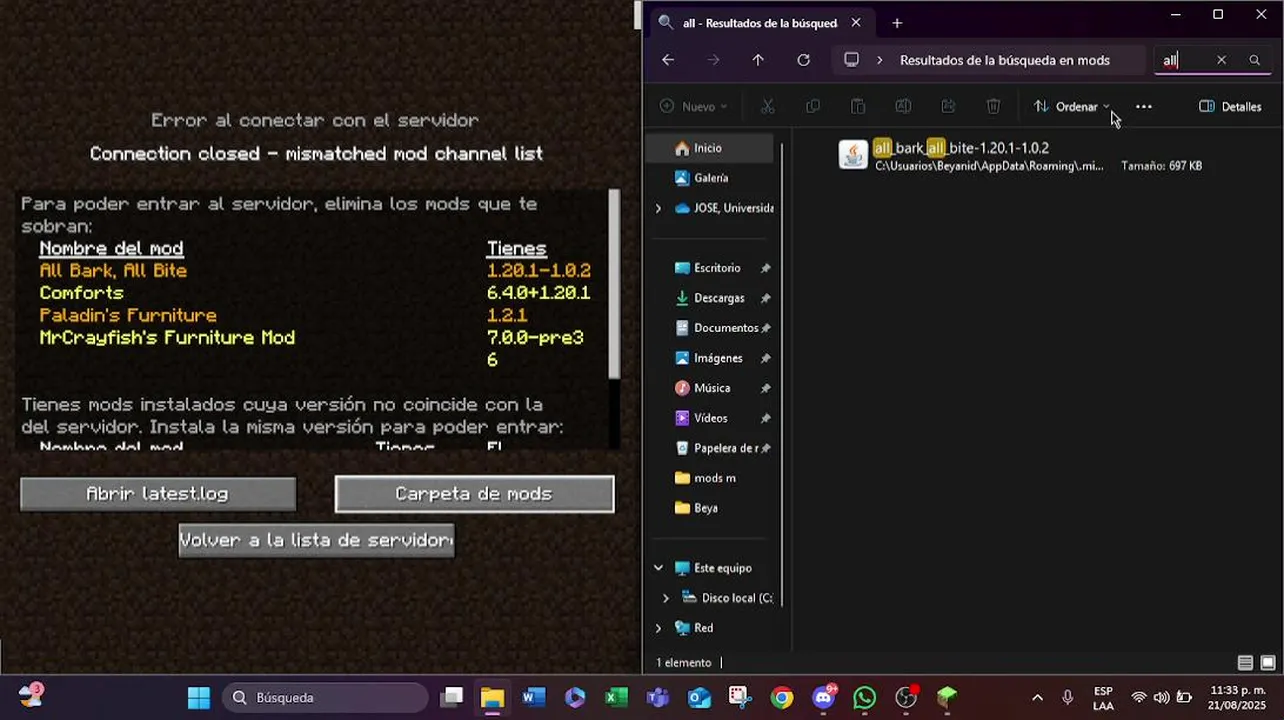Open Galería in navigation pane
1284x720 pixels.
pyautogui.click(x=710, y=178)
